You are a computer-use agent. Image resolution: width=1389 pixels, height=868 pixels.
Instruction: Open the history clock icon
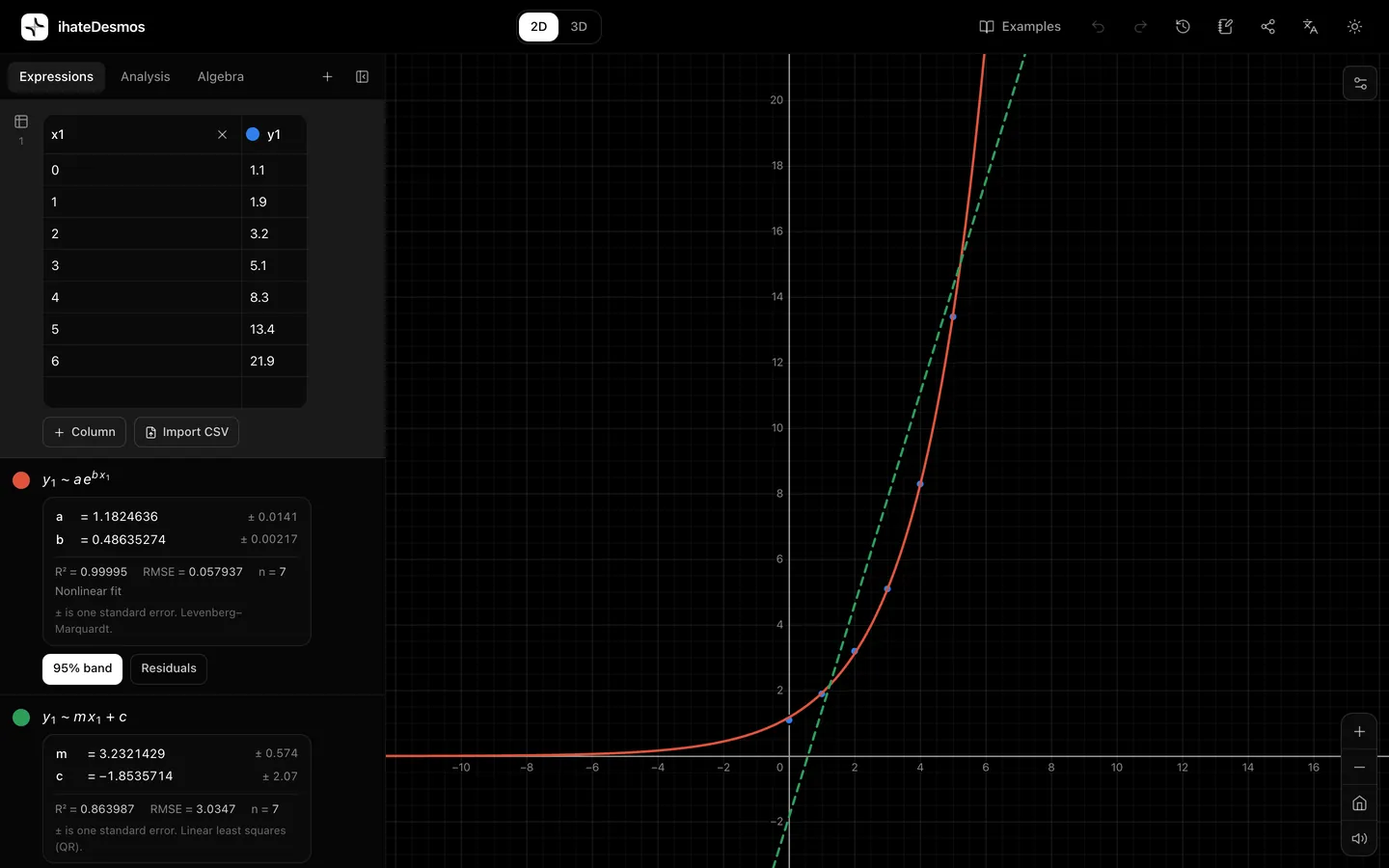pos(1183,27)
